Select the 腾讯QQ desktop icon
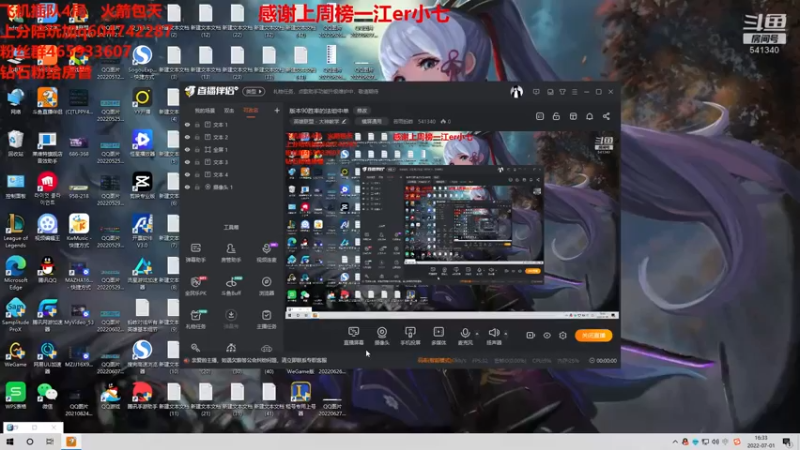This screenshot has height=450, width=800. [x=47, y=270]
